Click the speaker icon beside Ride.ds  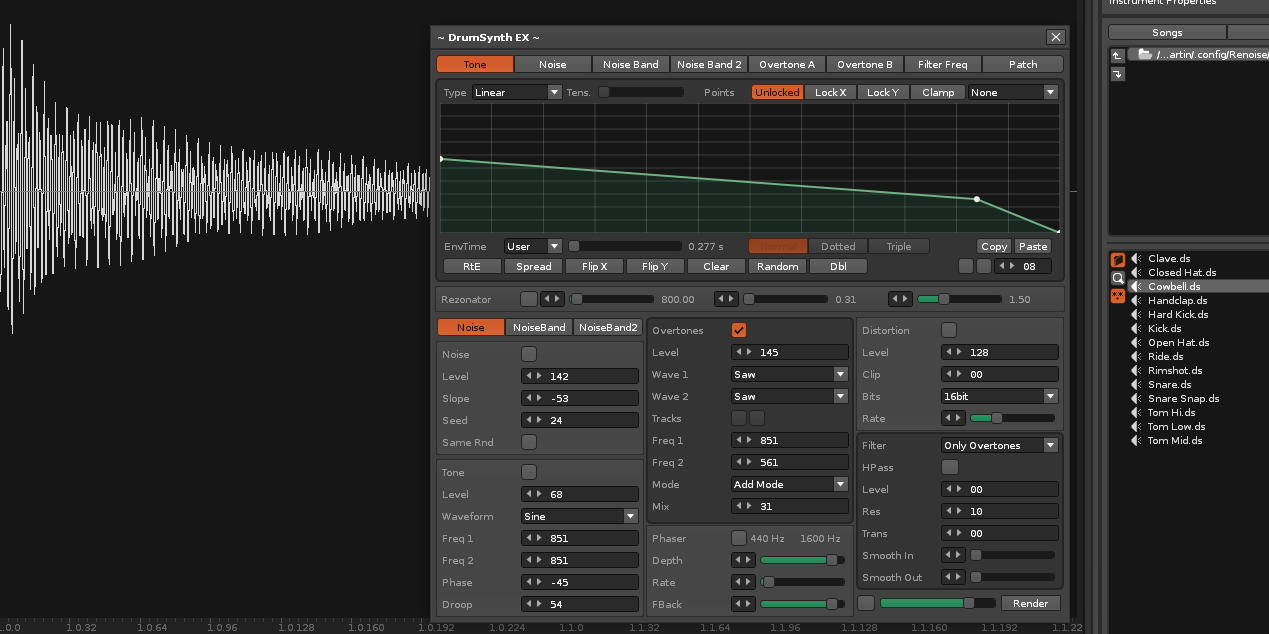(x=1137, y=357)
